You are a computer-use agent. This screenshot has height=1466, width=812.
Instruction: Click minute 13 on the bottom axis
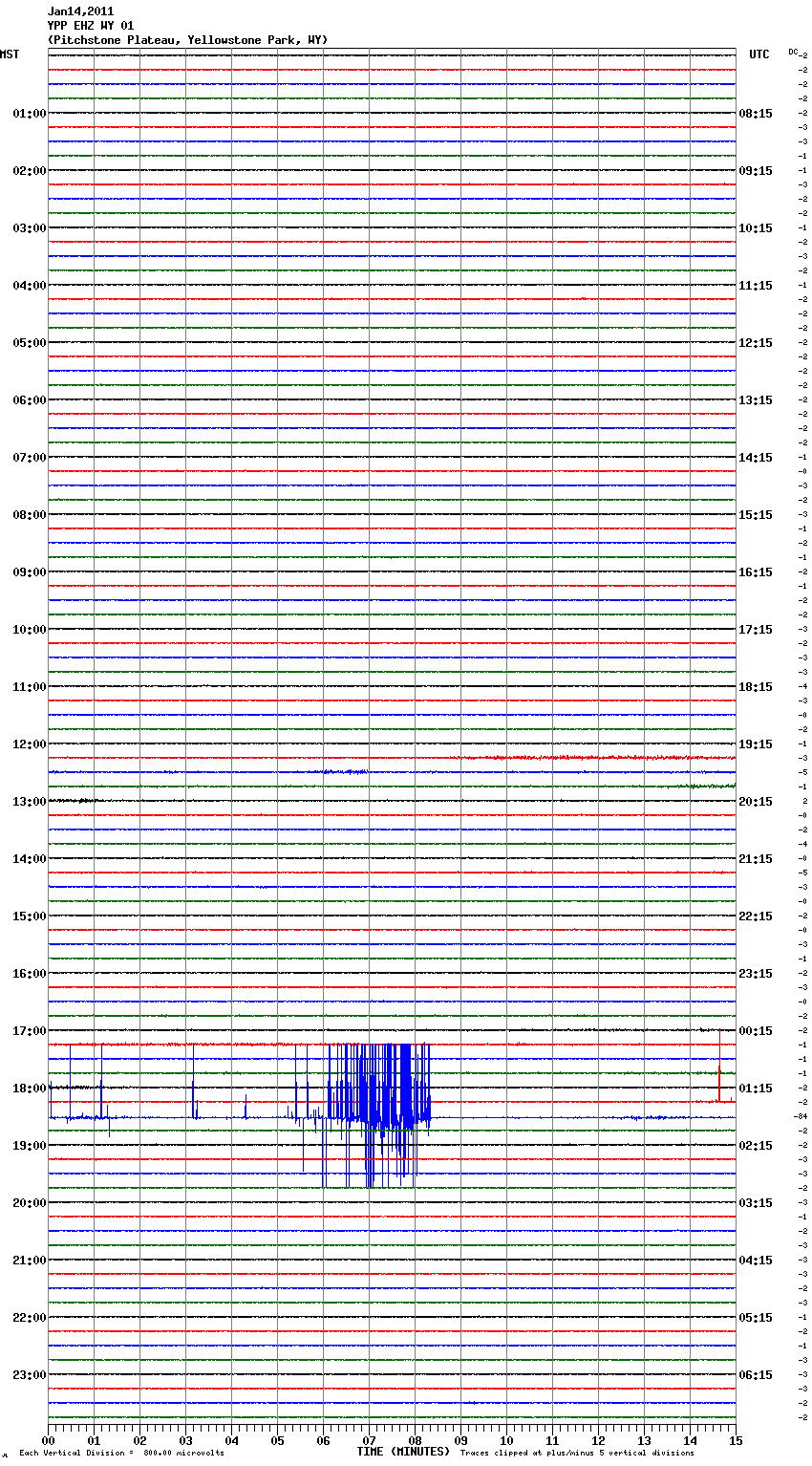point(645,1440)
